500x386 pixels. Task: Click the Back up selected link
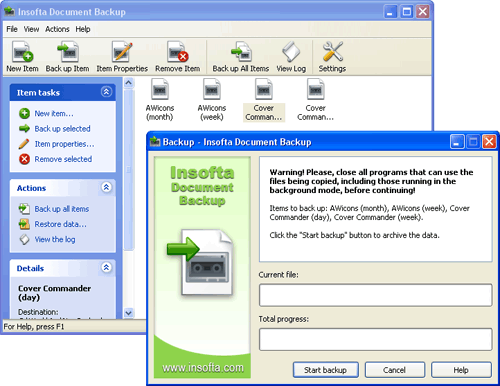tap(62, 129)
